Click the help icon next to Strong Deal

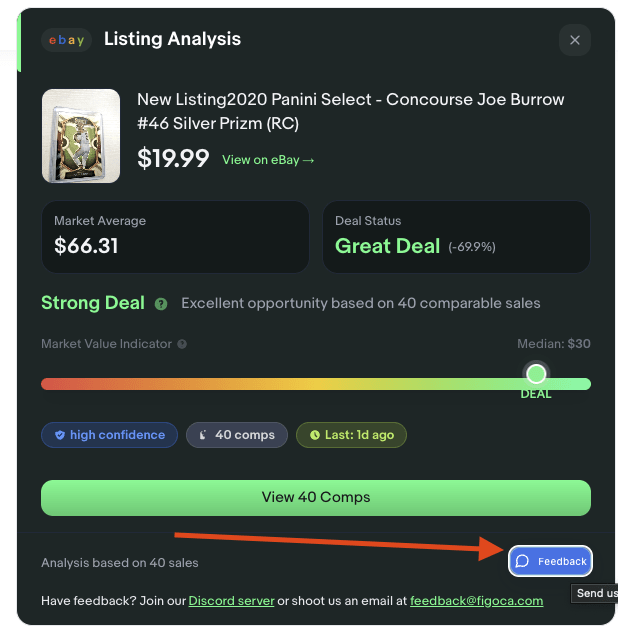(x=161, y=303)
